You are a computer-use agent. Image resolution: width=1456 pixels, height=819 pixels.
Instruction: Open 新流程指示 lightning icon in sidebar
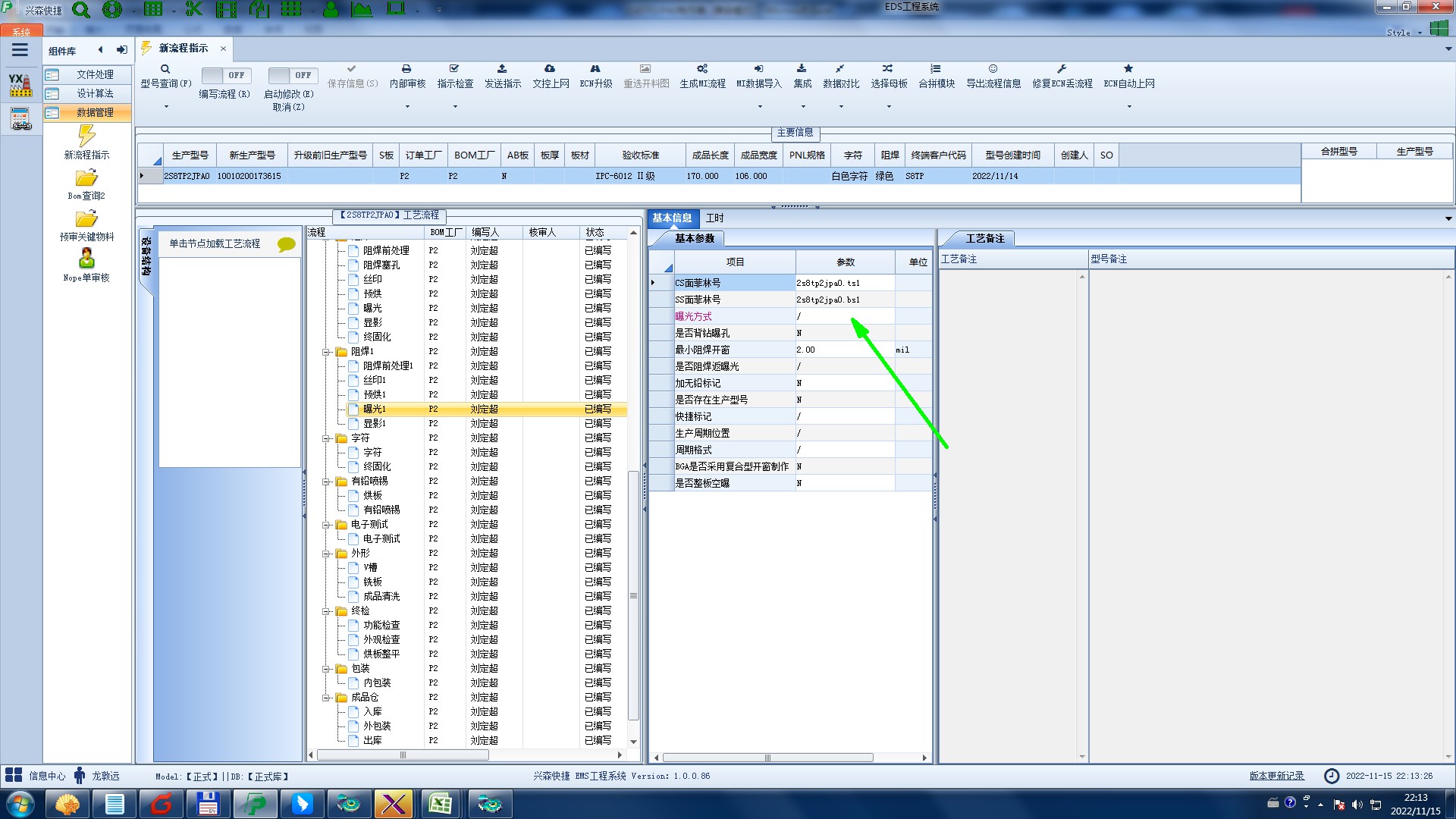click(x=86, y=136)
